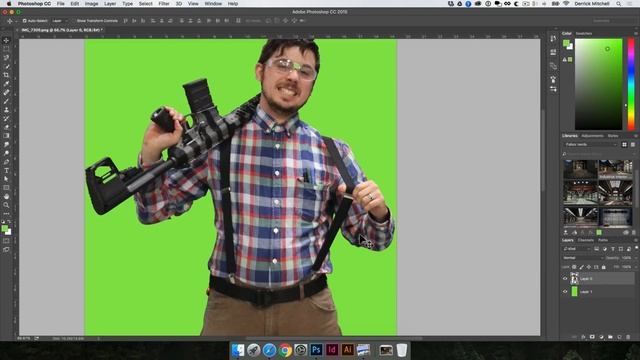The width and height of the screenshot is (640, 360).
Task: Open the Layers panel options menu
Action: point(636,240)
